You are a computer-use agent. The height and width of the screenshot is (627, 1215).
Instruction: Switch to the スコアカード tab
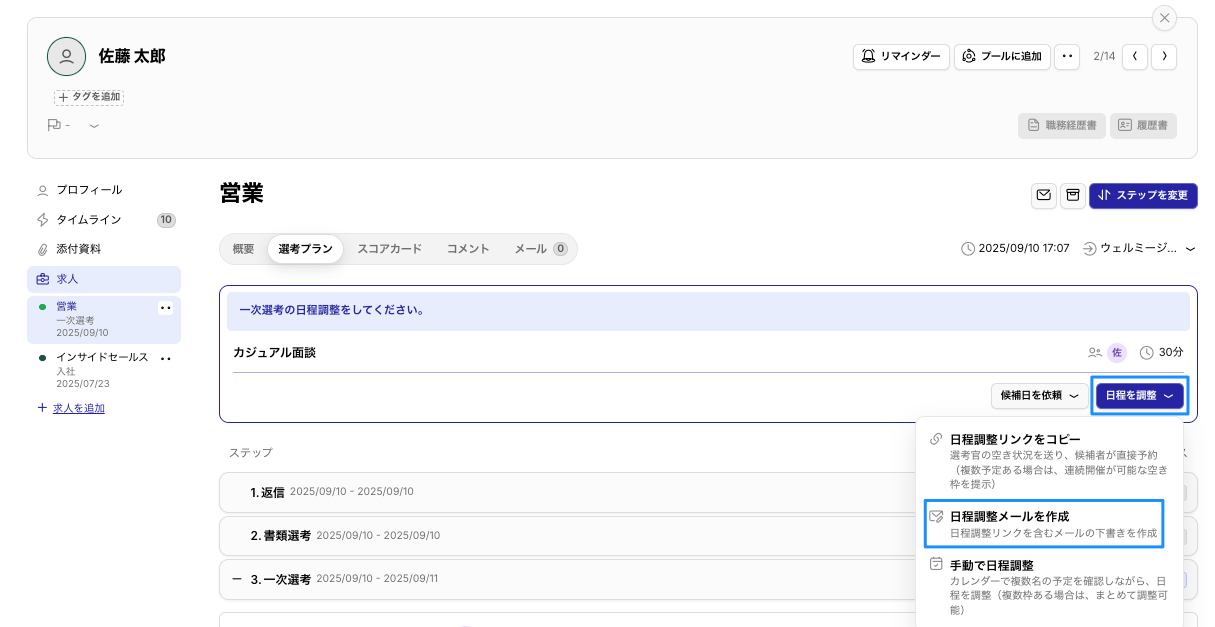pos(389,249)
